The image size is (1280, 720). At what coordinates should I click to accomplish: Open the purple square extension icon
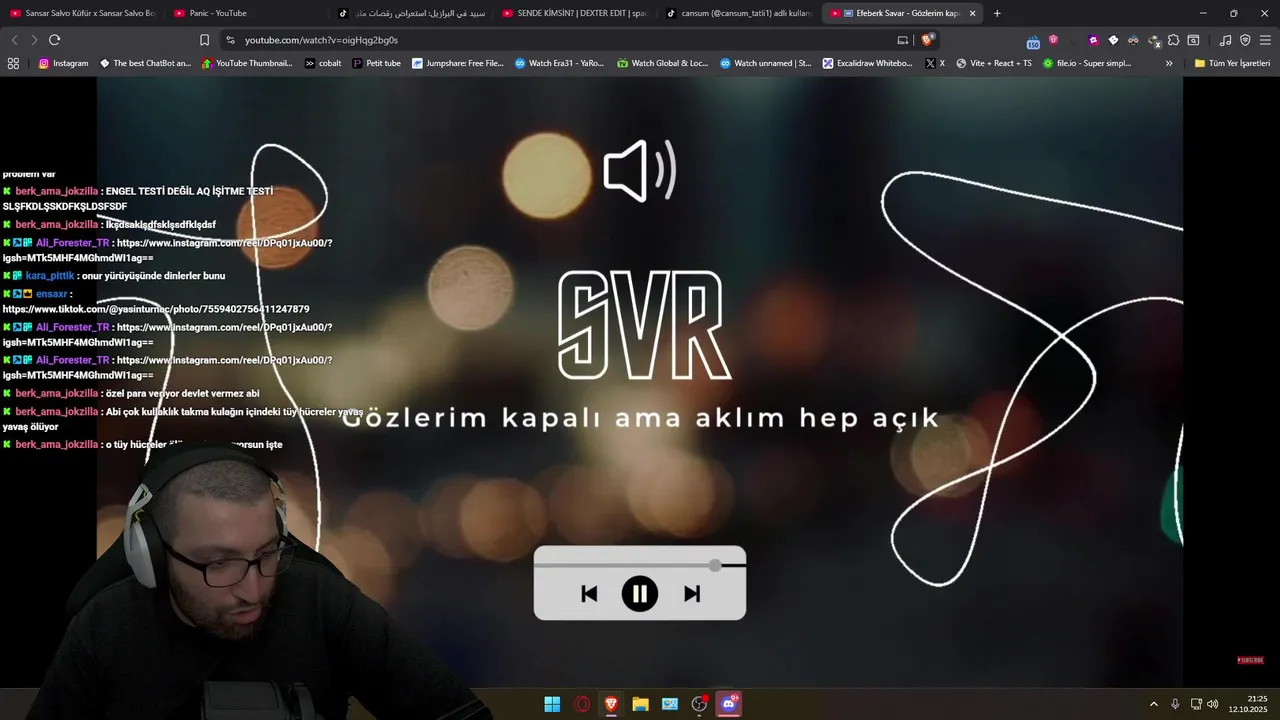click(x=1093, y=40)
